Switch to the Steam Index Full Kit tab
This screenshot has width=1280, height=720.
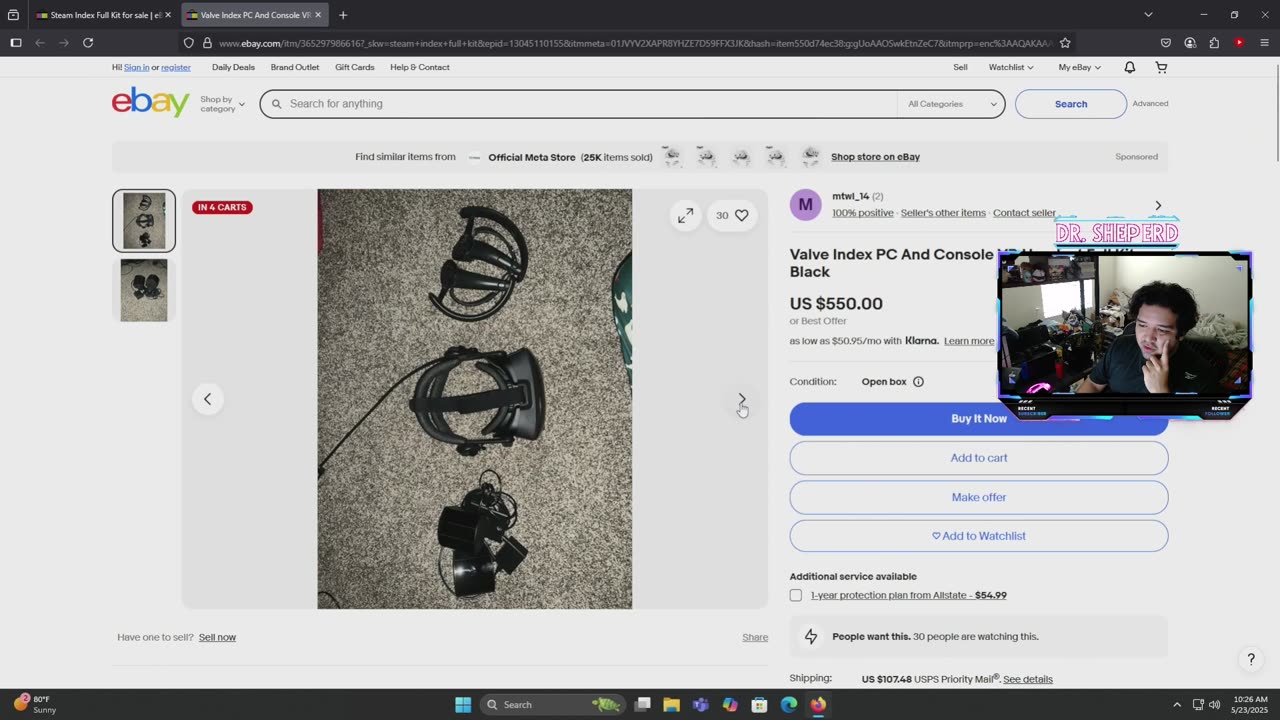point(103,15)
